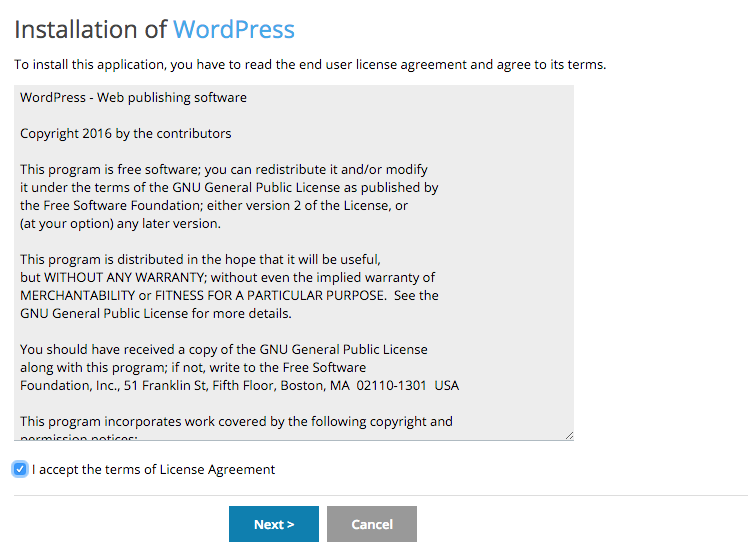Click the Cancel button

coord(372,524)
